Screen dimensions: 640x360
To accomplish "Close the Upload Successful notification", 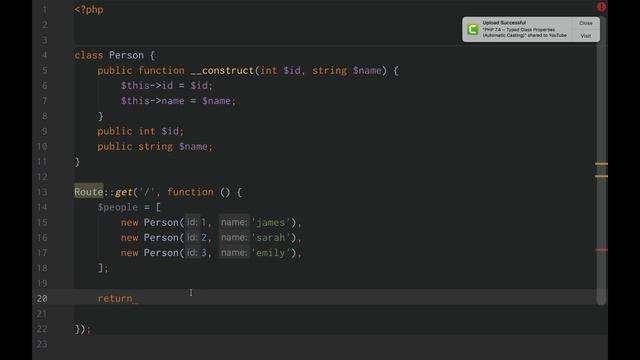I will (x=585, y=23).
